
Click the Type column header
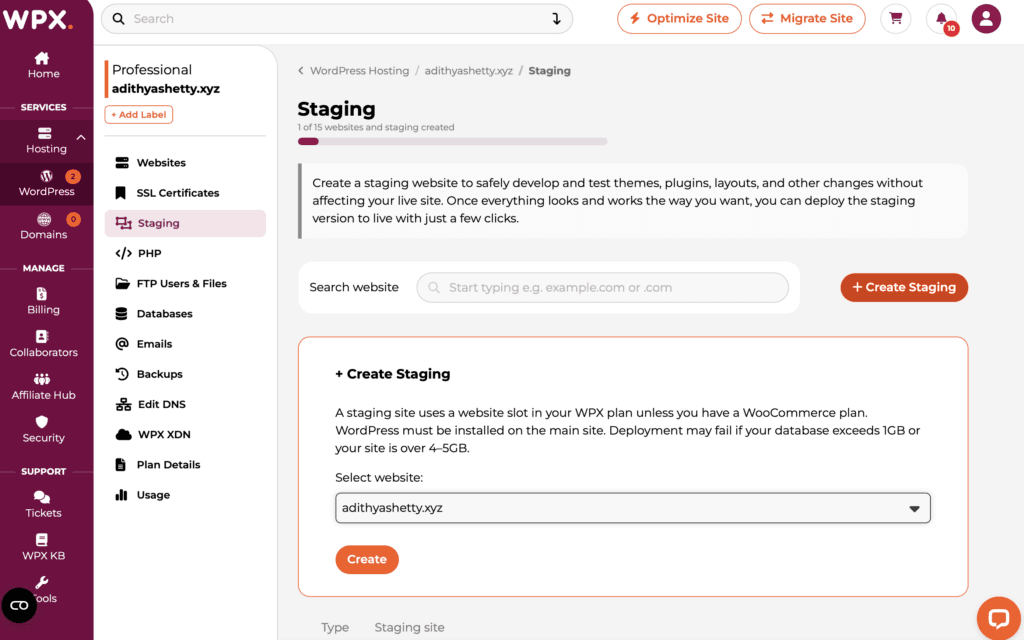tap(335, 628)
